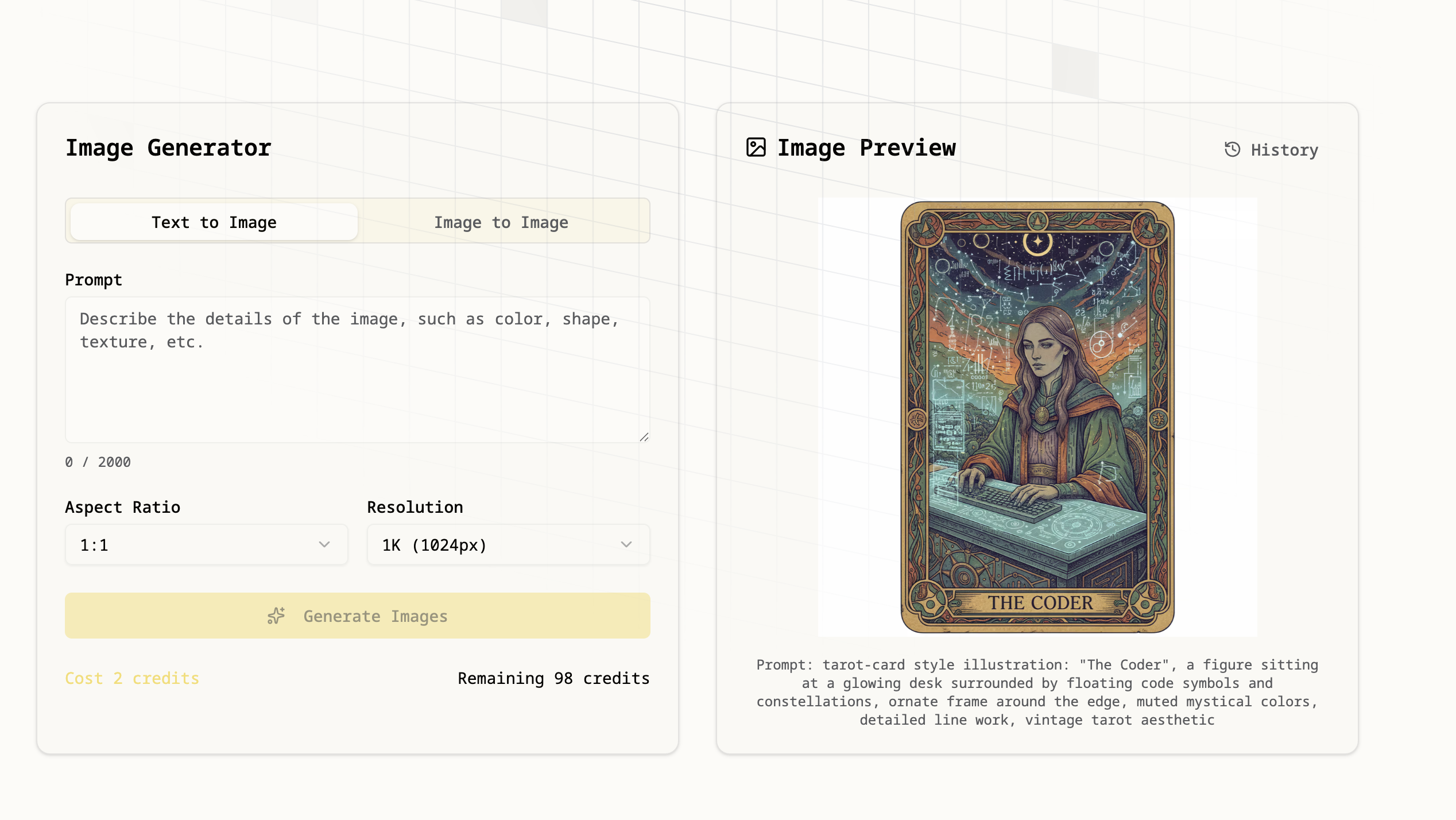Click the sparkle icon on Generate button
This screenshot has width=1456, height=820.
(276, 616)
